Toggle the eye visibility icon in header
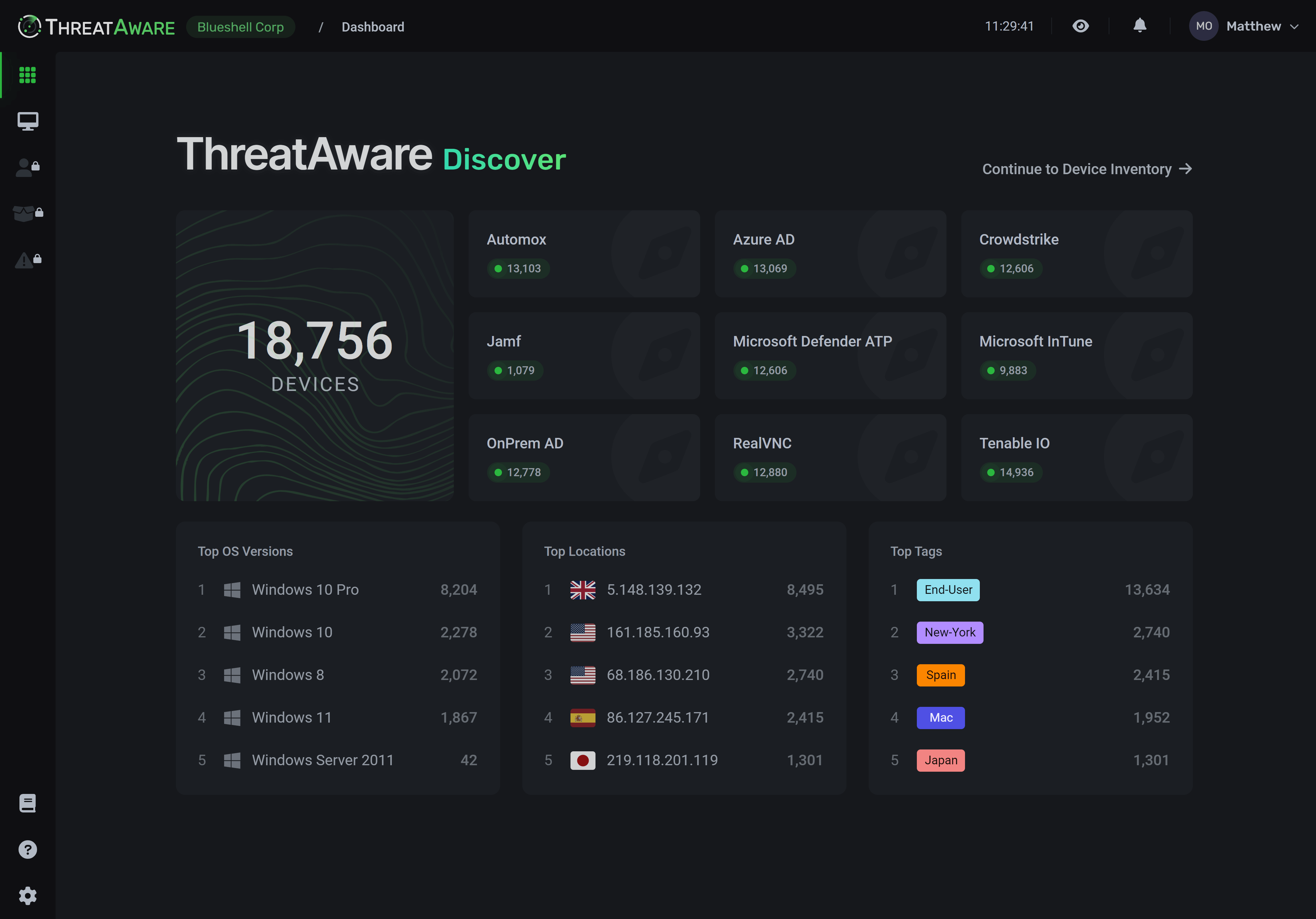The image size is (1316, 919). click(1080, 26)
